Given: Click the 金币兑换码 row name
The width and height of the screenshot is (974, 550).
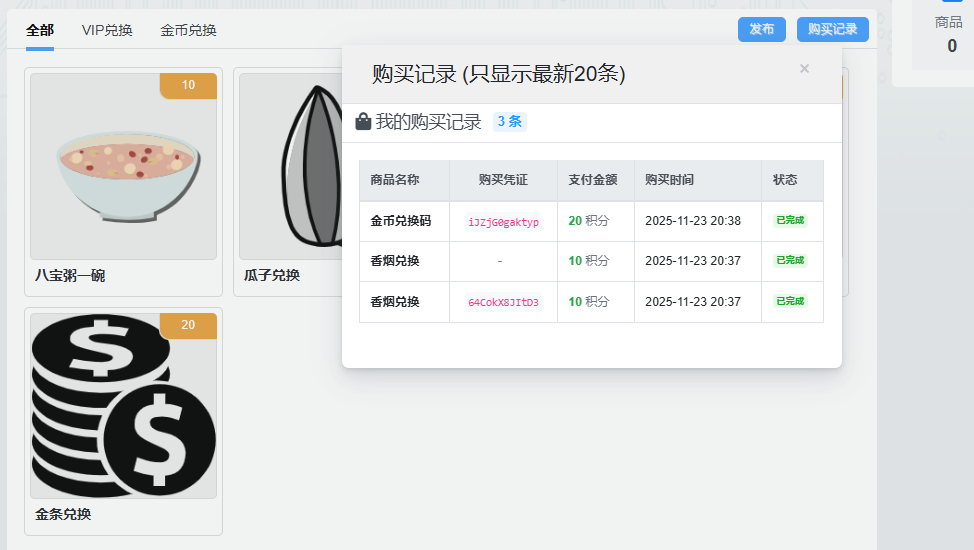Looking at the screenshot, I should [x=401, y=220].
